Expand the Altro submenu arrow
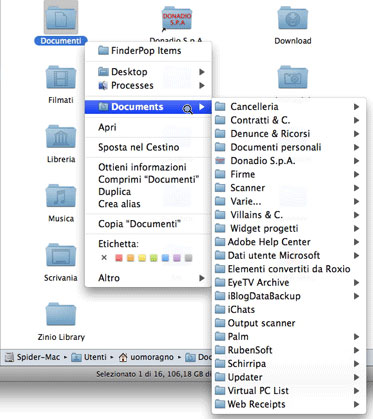The image size is (373, 419). click(202, 278)
